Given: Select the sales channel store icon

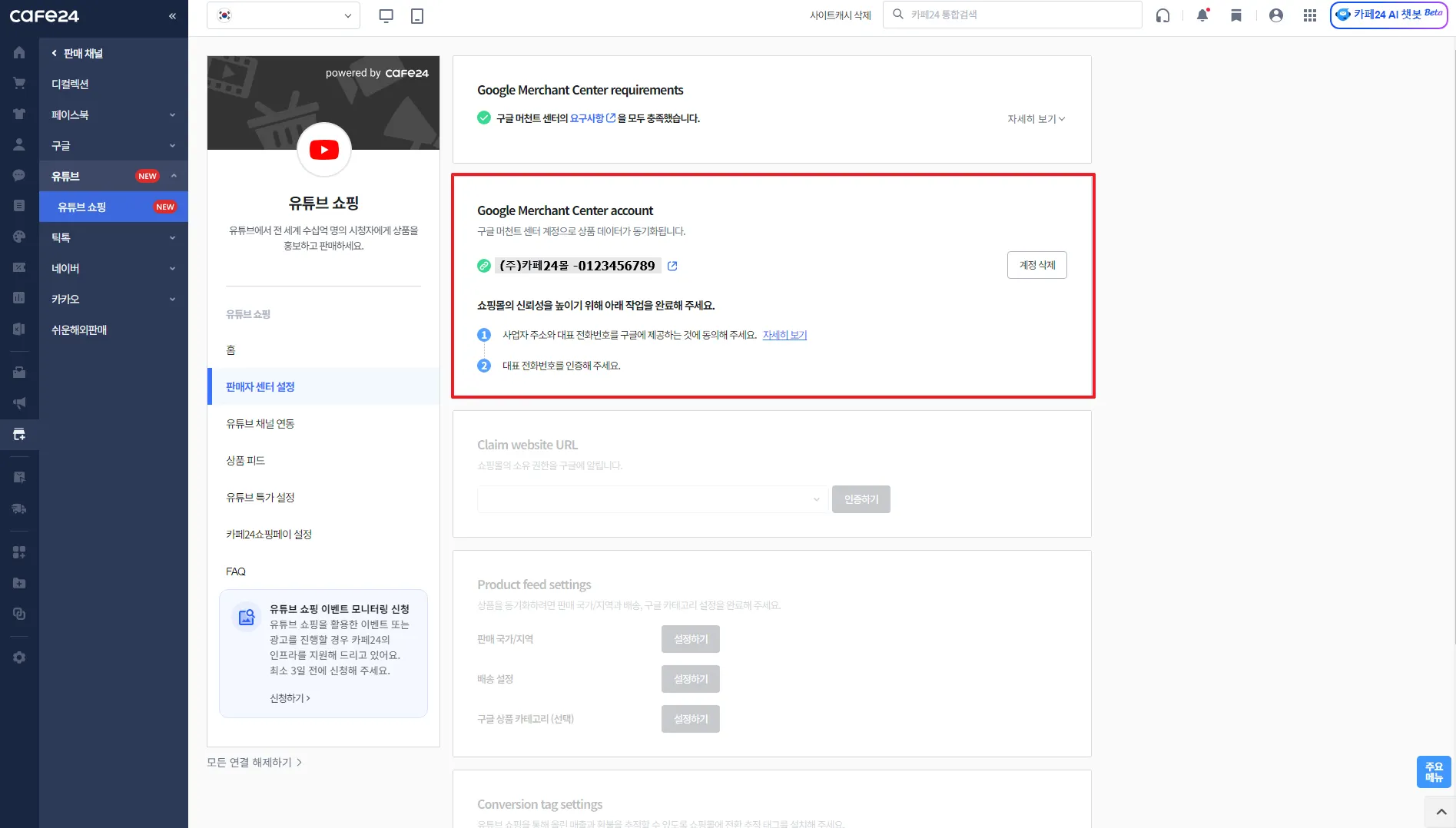Looking at the screenshot, I should pyautogui.click(x=19, y=435).
